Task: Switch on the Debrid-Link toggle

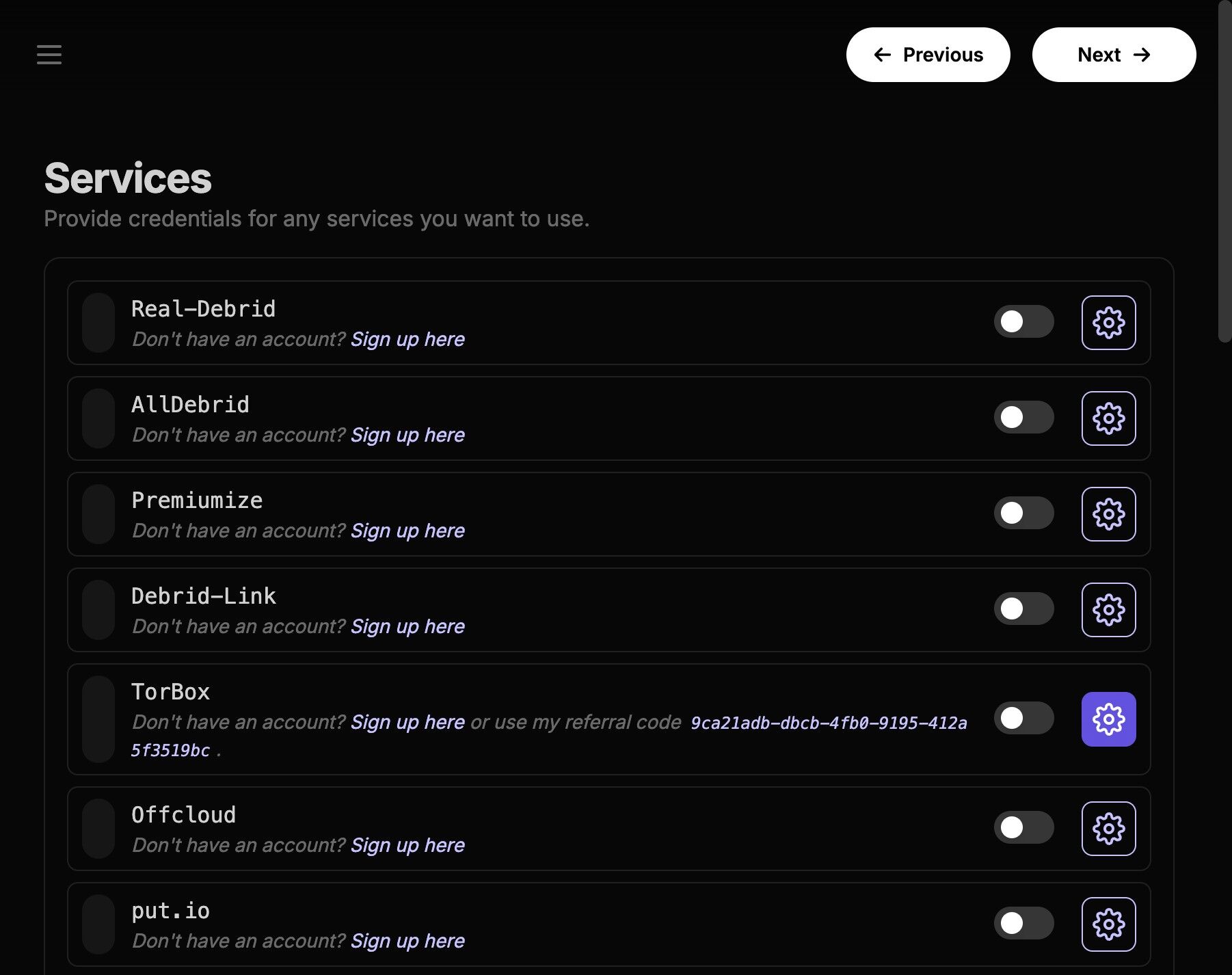Action: pos(1023,609)
